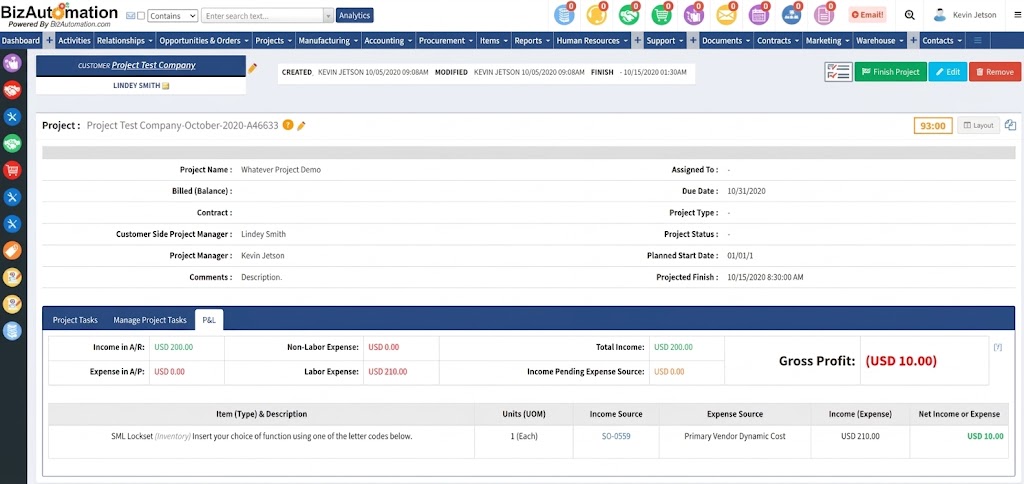Viewport: 1024px width, 484px height.
Task: Click the copy icon right of Layout
Action: pos(1010,125)
